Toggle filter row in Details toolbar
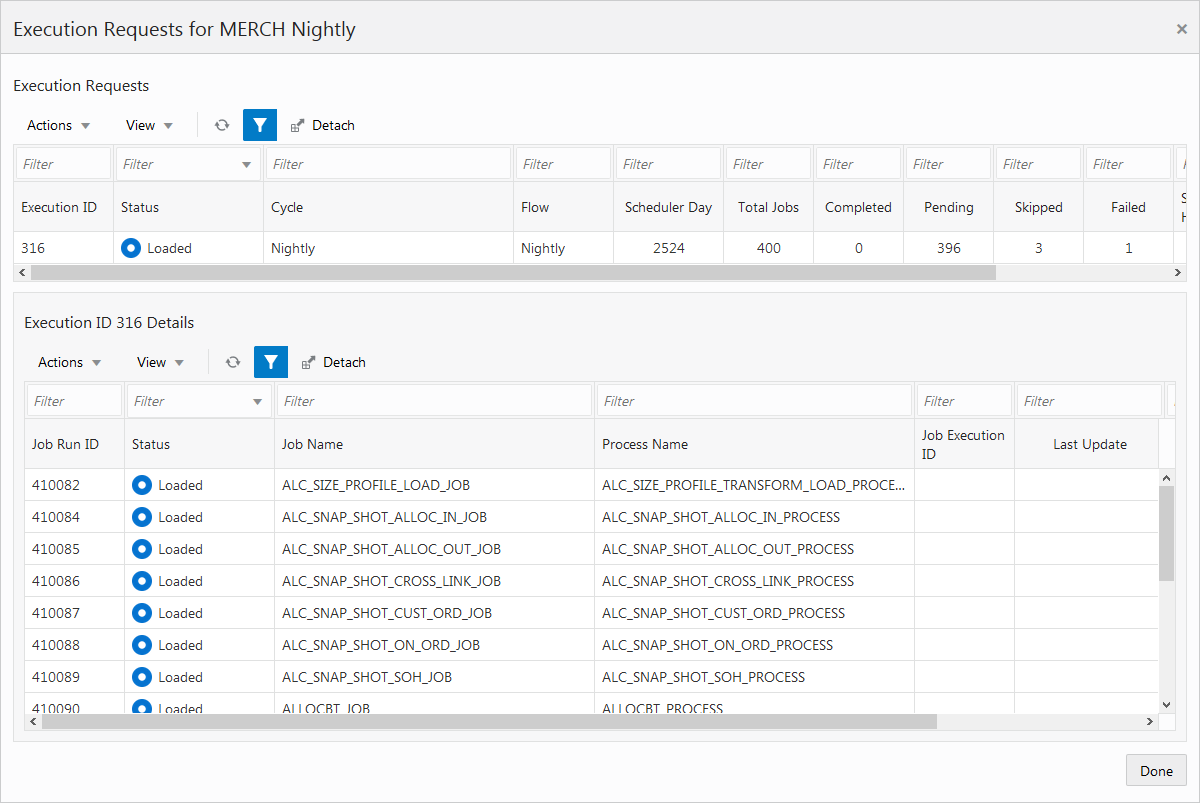1200x803 pixels. coord(271,362)
